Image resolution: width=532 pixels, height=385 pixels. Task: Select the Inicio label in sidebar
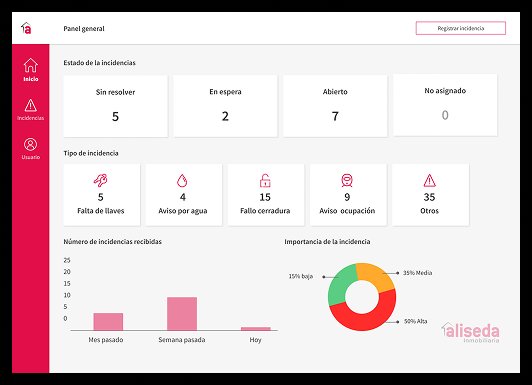31,79
